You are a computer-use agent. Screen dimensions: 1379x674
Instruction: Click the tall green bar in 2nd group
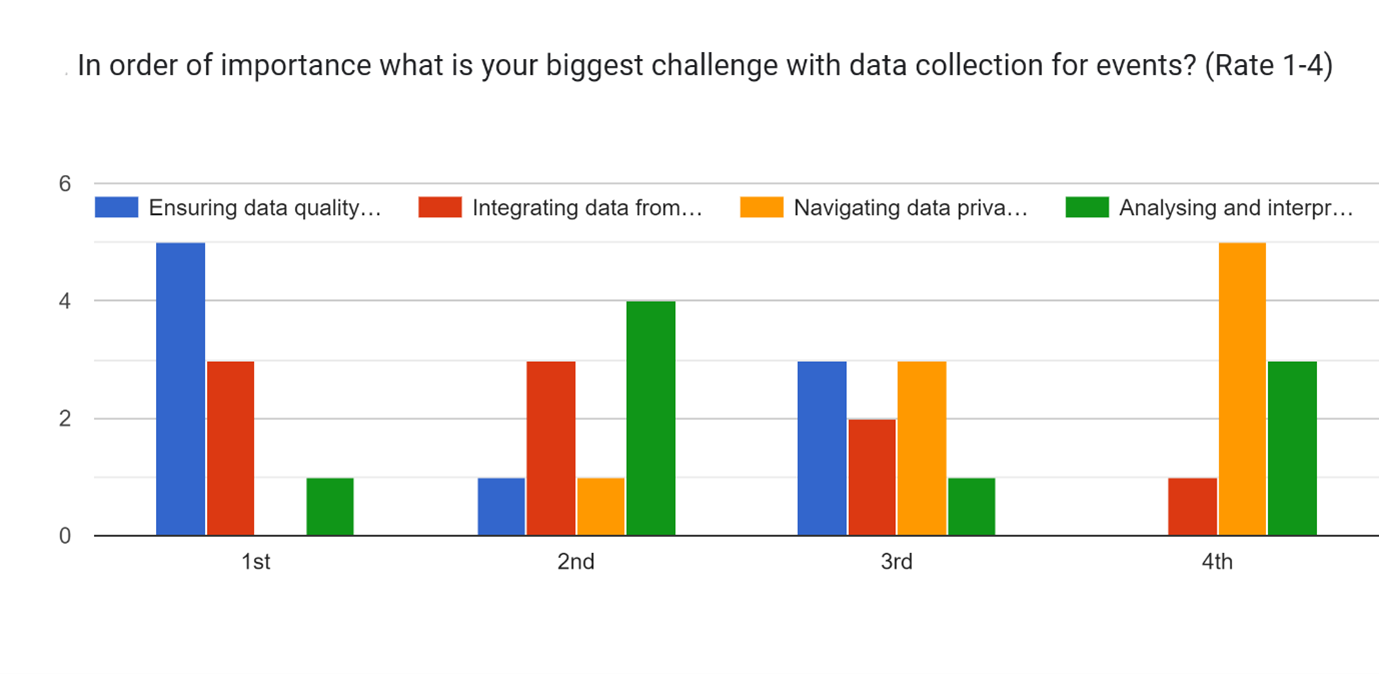(x=651, y=418)
